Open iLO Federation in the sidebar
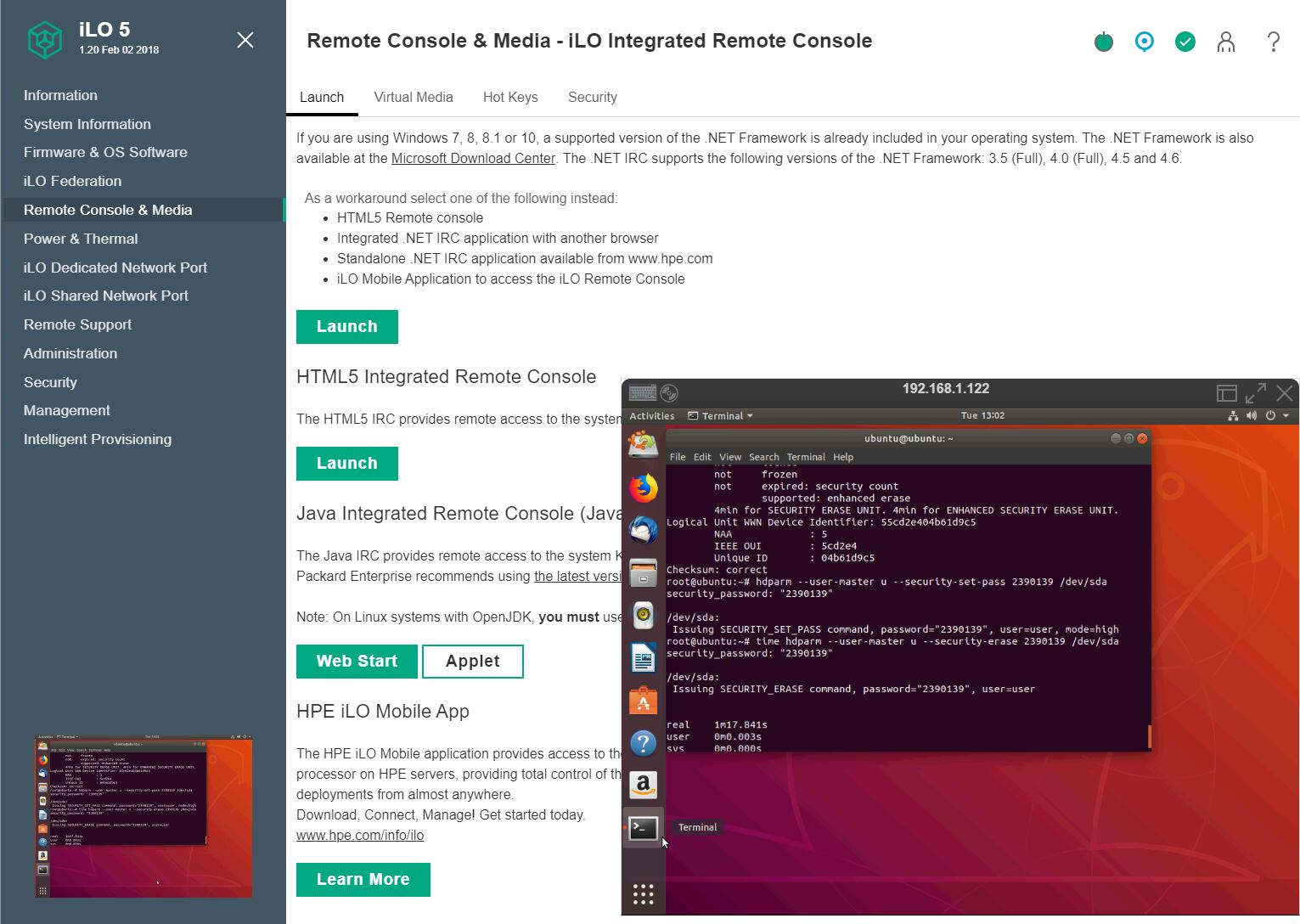Image resolution: width=1300 pixels, height=924 pixels. pos(72,181)
